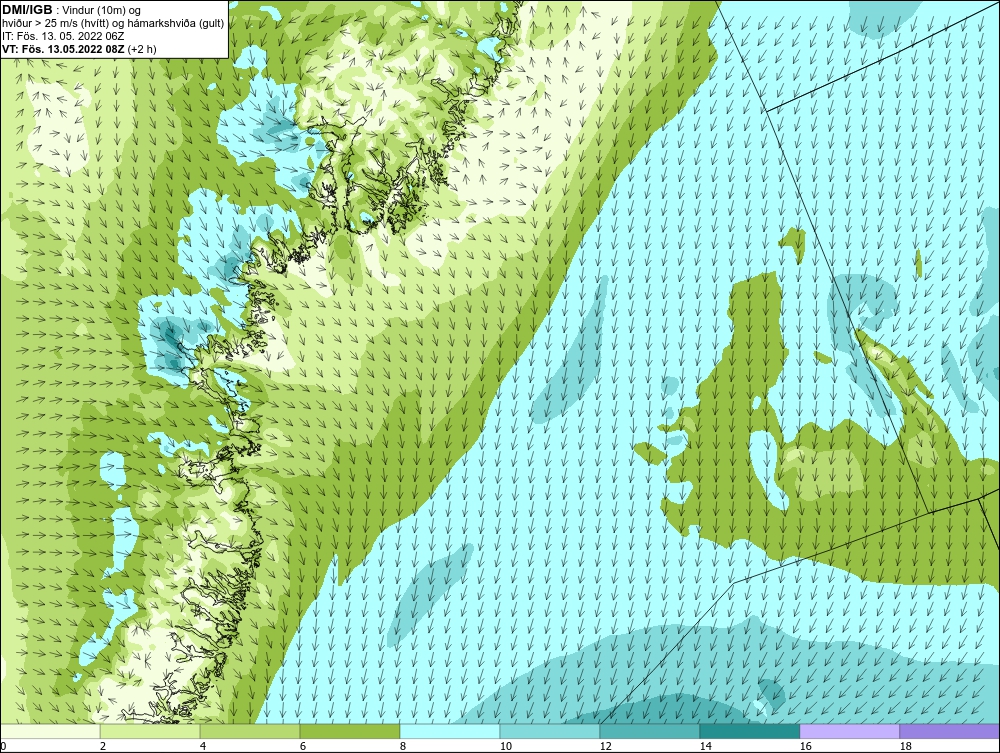
Task: Click the 14–16 m/s dark teal swatch
Action: click(x=750, y=731)
